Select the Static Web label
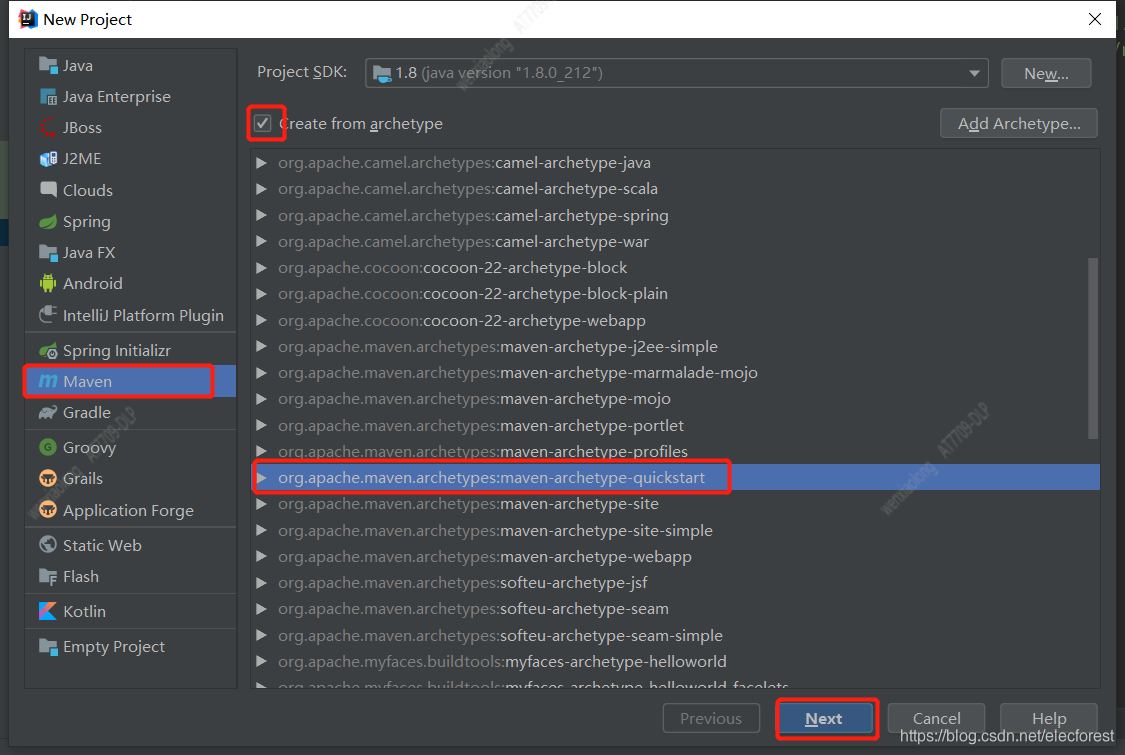The height and width of the screenshot is (755, 1125). pyautogui.click(x=102, y=545)
